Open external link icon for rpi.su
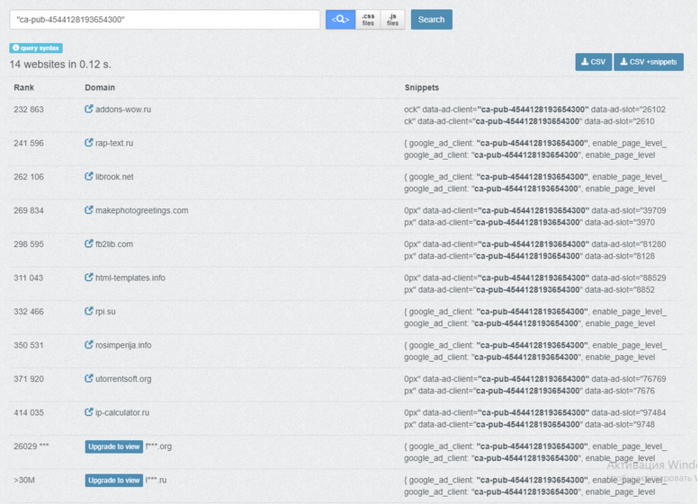This screenshot has width=700, height=504. (x=89, y=311)
